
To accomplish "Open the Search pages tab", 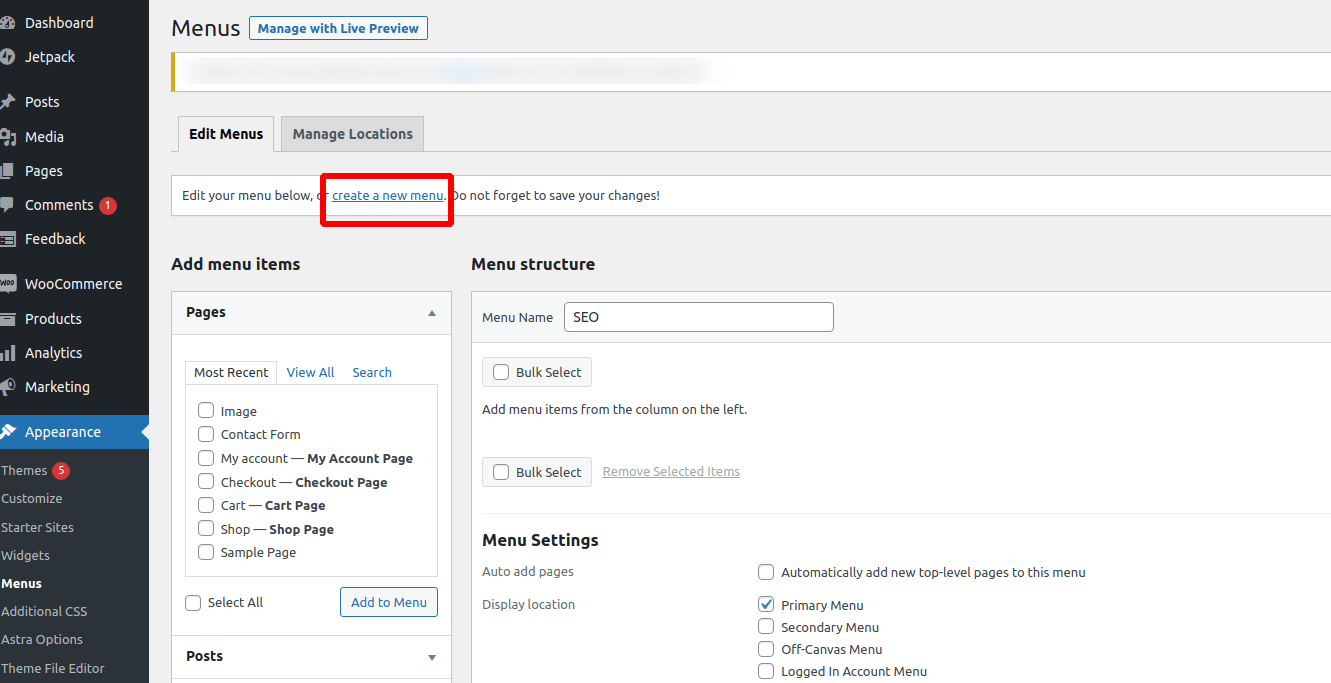I will (x=372, y=372).
